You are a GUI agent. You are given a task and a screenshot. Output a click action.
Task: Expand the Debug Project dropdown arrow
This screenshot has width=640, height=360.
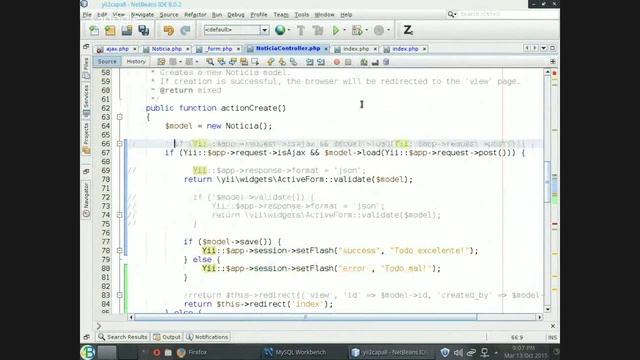tap(366, 30)
